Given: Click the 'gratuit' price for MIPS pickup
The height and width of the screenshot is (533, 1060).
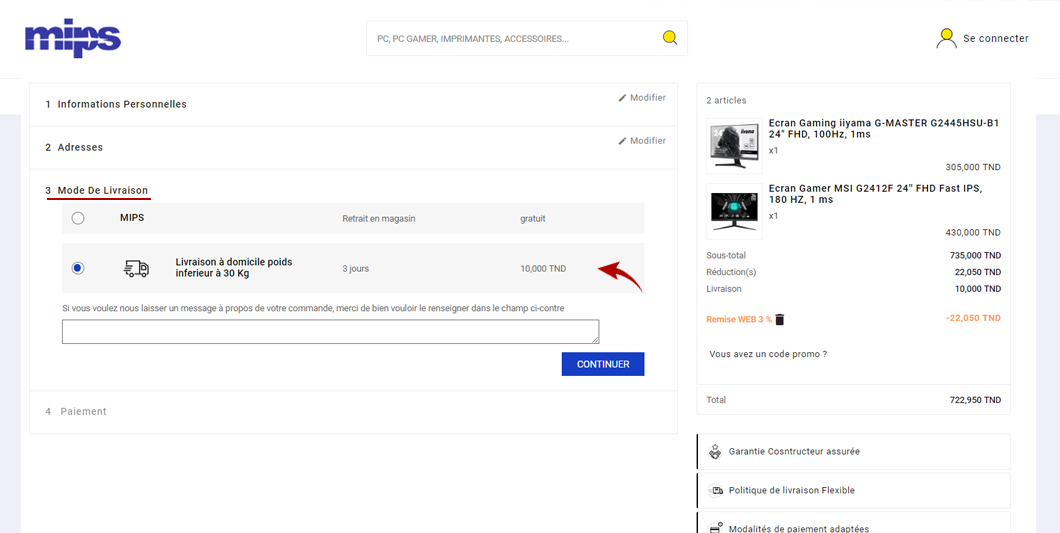Looking at the screenshot, I should coord(533,218).
